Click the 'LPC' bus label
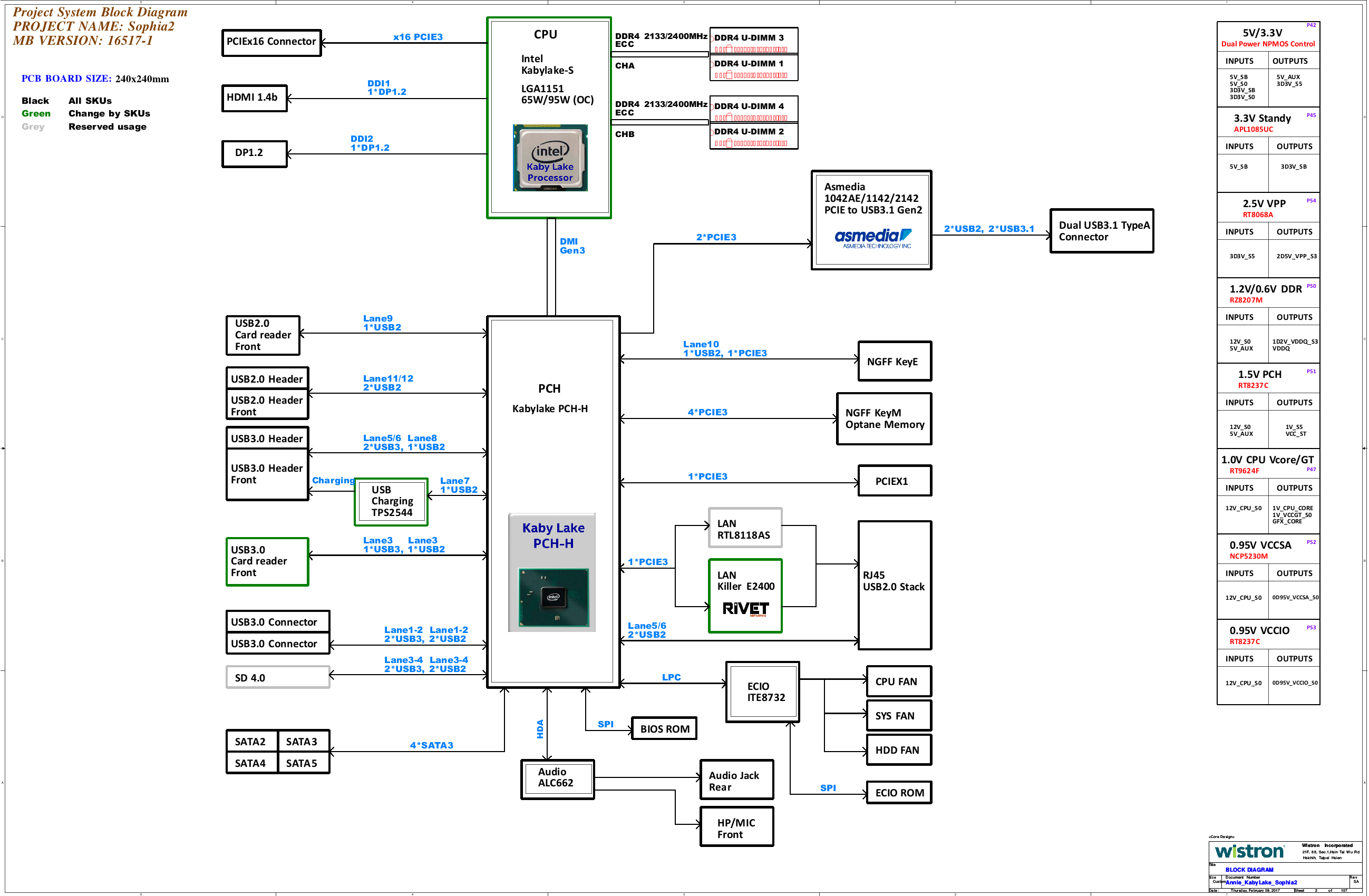 (x=671, y=677)
